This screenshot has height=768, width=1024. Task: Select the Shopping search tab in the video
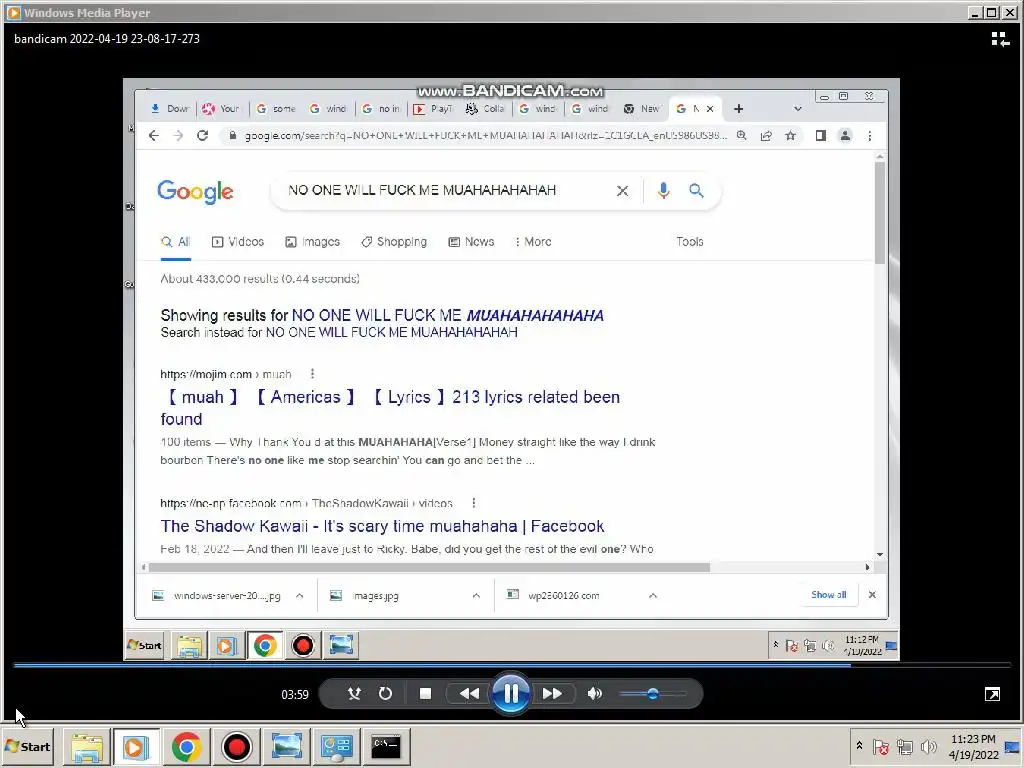coord(394,242)
